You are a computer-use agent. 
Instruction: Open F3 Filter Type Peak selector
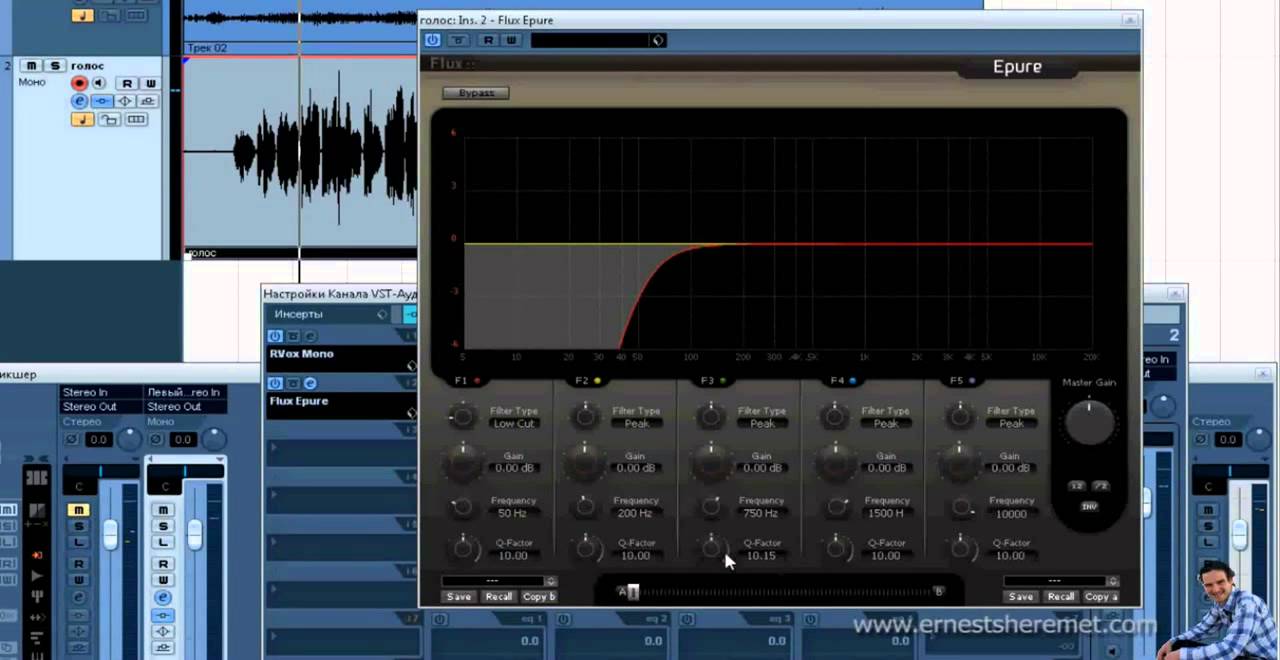point(762,424)
